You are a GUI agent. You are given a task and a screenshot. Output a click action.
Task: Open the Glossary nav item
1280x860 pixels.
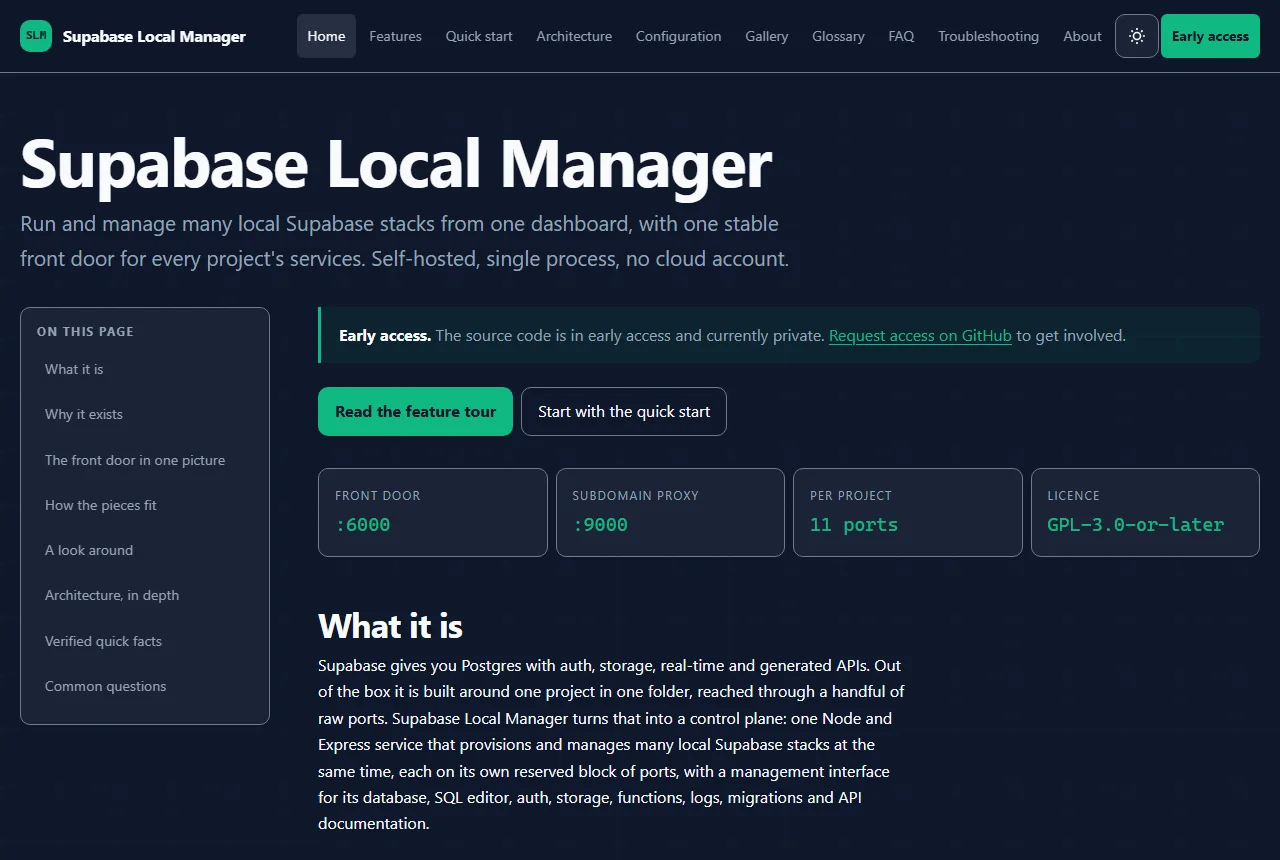838,36
